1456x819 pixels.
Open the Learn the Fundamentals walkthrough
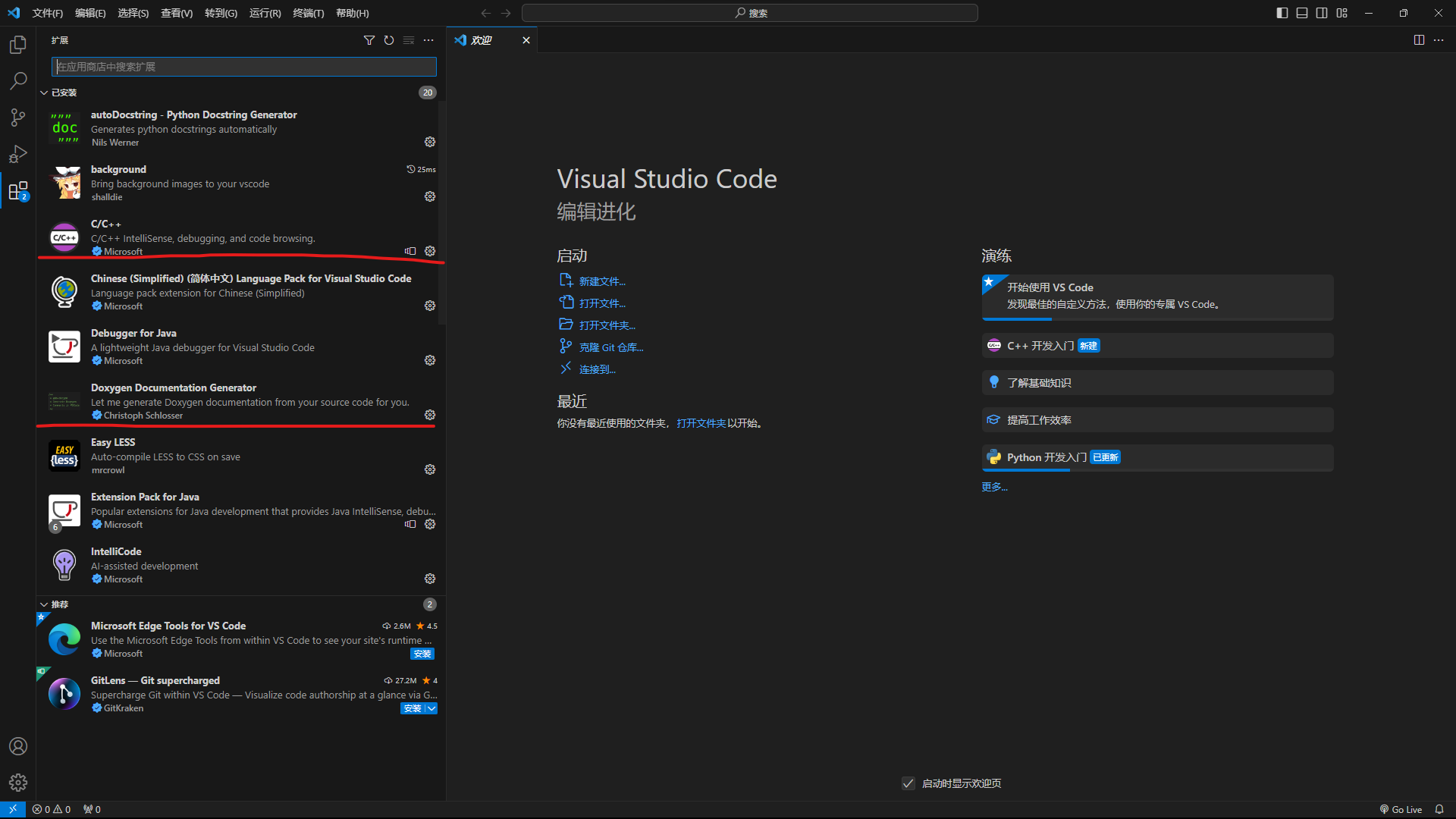click(1157, 383)
